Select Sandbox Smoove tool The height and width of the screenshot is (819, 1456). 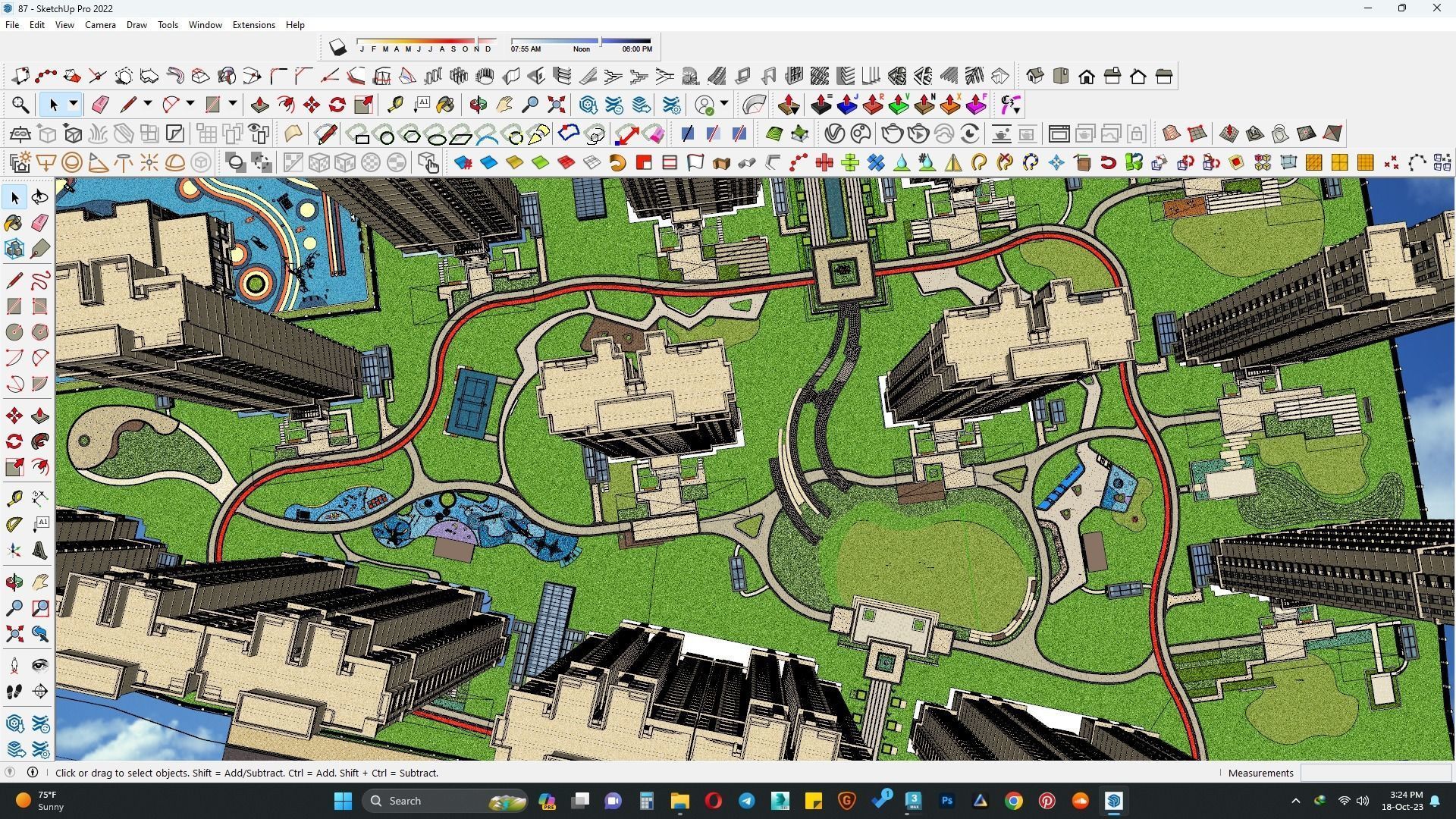(1229, 134)
